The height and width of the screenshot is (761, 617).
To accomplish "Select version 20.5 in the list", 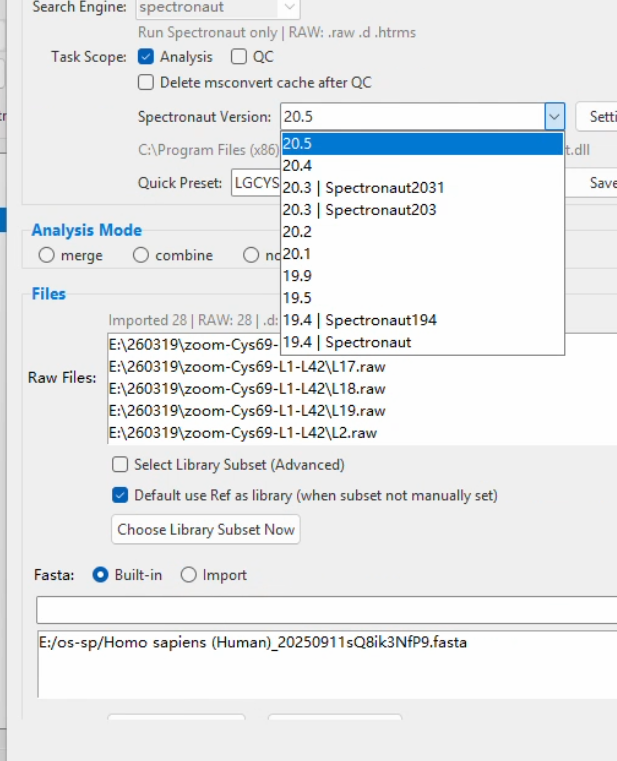I will coord(422,144).
